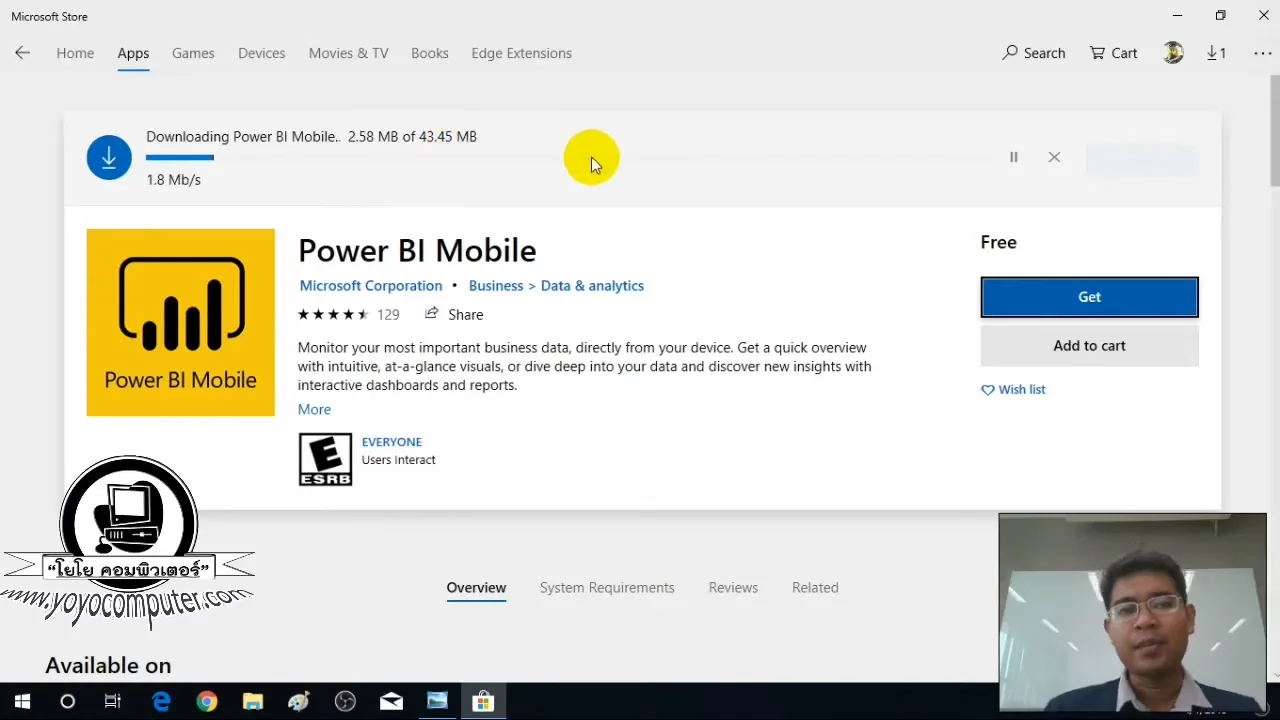Viewport: 1280px width, 720px height.
Task: Switch to the Reviews tab
Action: [733, 587]
